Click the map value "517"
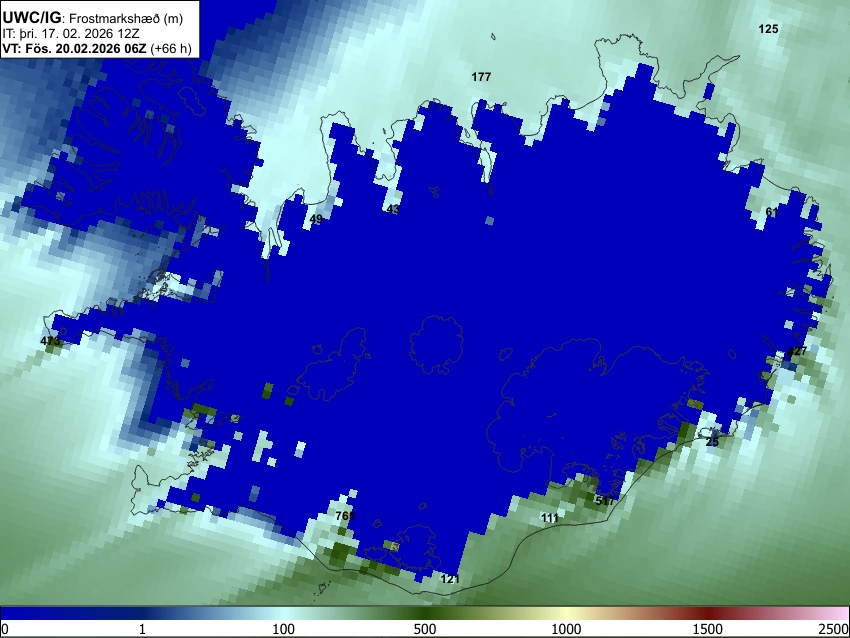Image resolution: width=850 pixels, height=638 pixels. tap(605, 501)
